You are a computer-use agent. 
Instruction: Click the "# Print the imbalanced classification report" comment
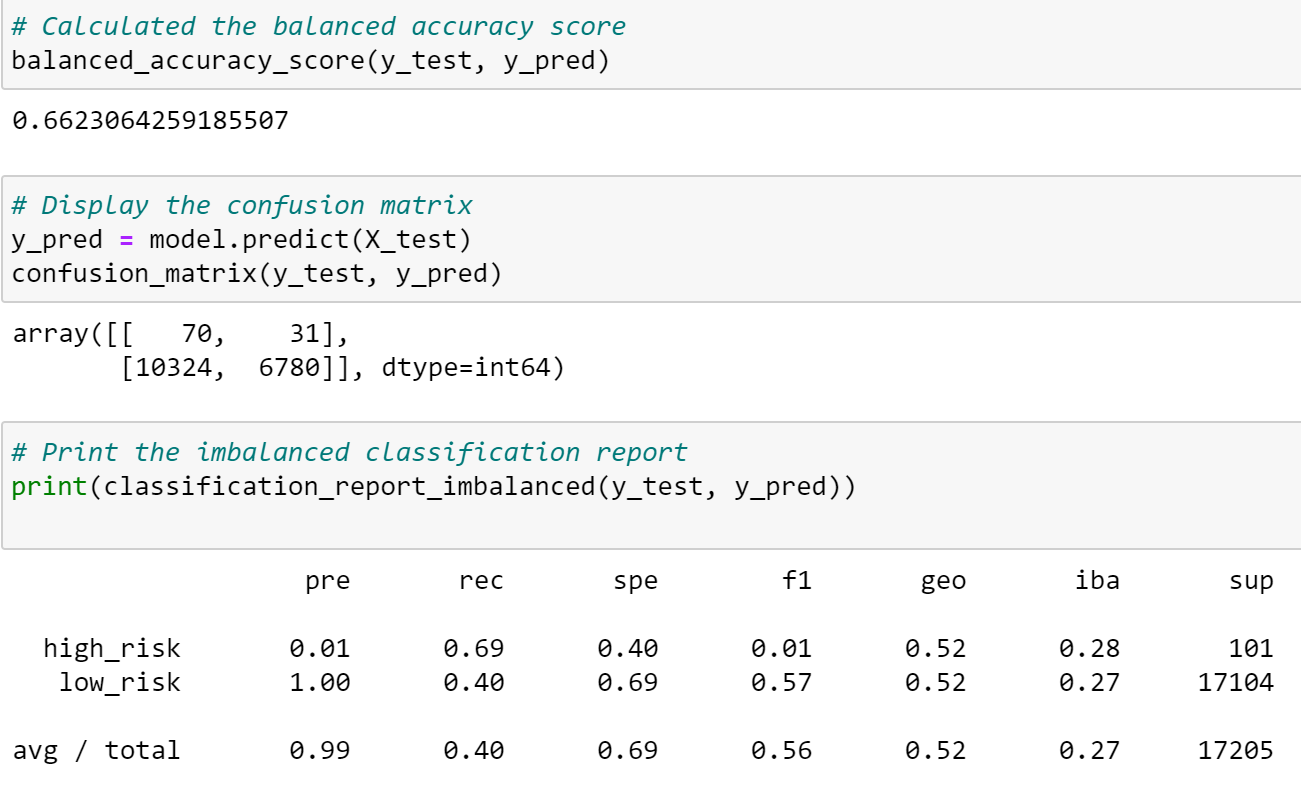350,453
